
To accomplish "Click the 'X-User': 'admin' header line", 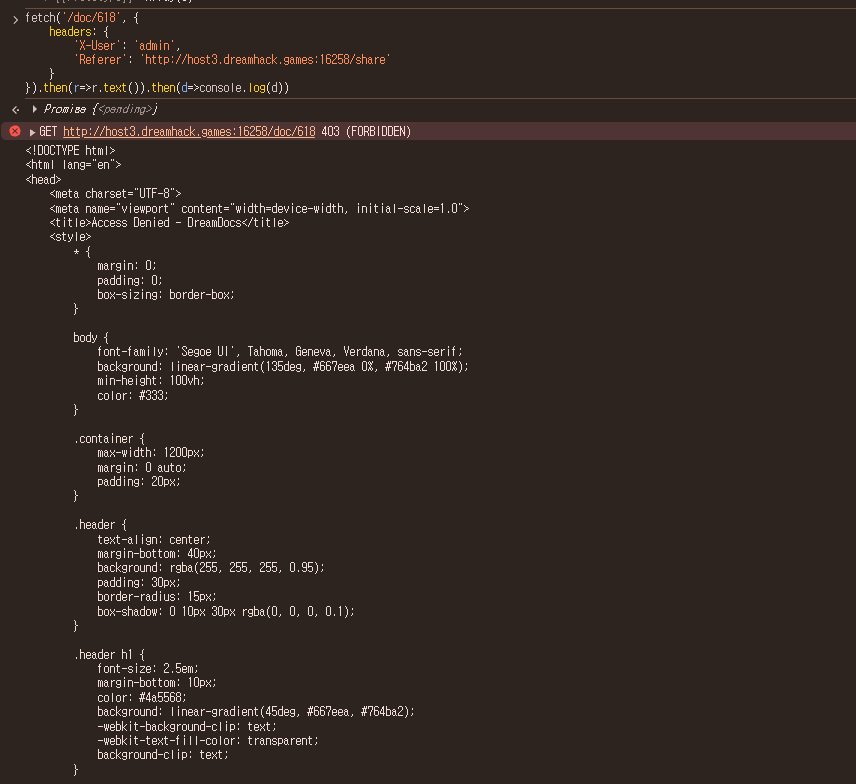I will (127, 46).
